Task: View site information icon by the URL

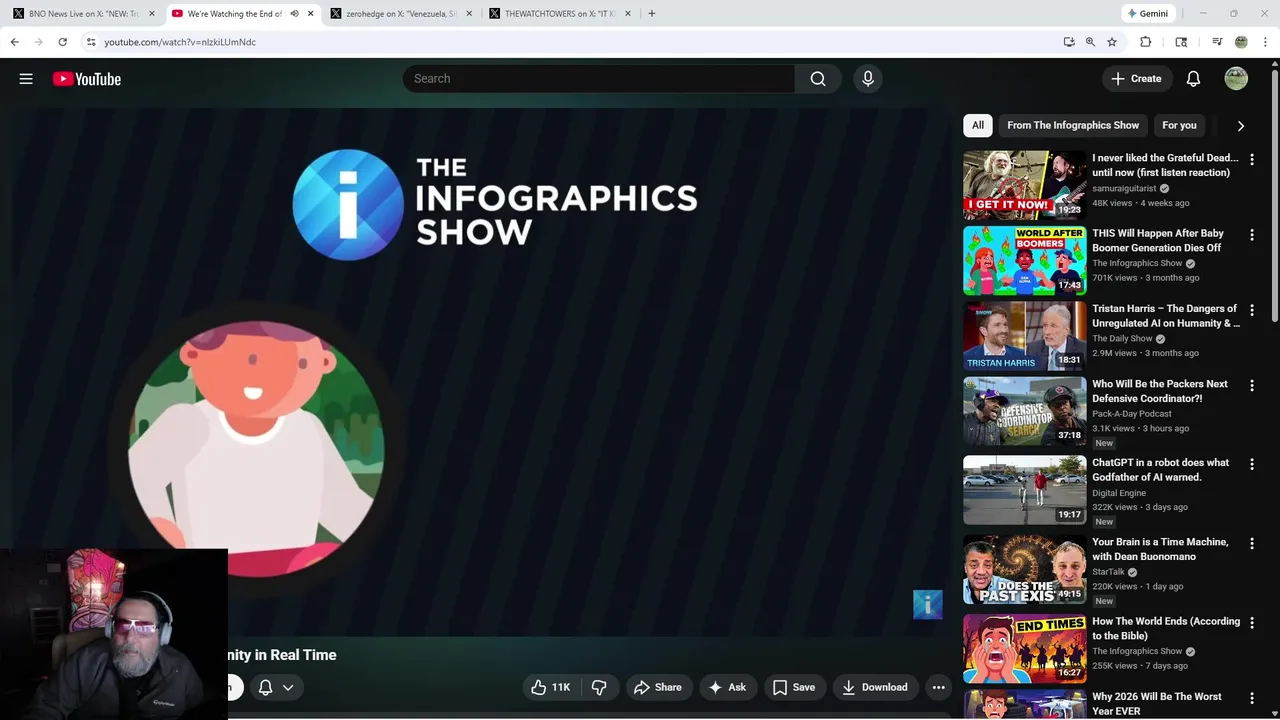Action: 91,42
